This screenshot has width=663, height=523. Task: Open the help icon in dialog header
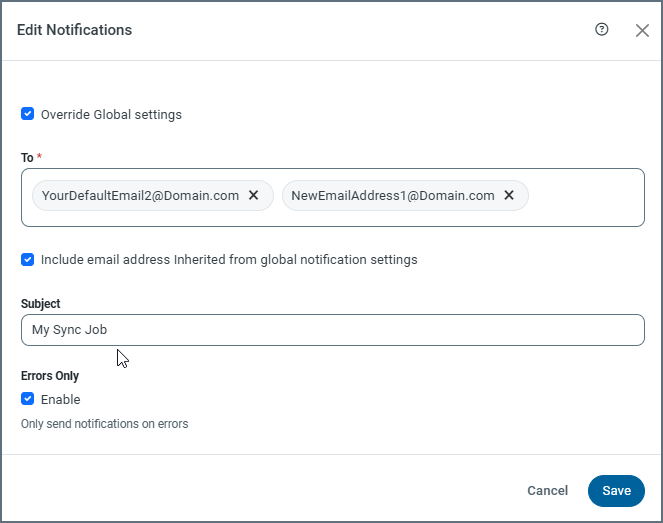[602, 30]
